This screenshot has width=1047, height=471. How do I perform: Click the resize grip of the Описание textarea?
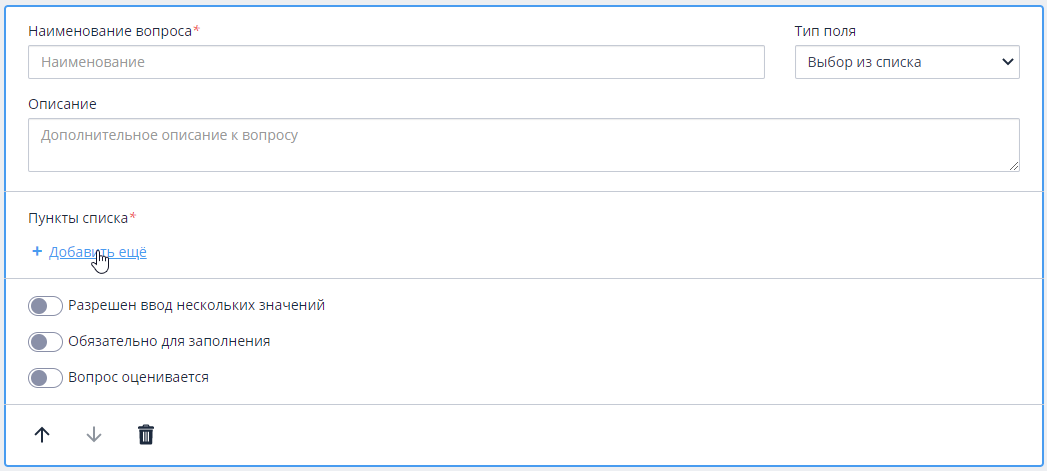click(1014, 166)
